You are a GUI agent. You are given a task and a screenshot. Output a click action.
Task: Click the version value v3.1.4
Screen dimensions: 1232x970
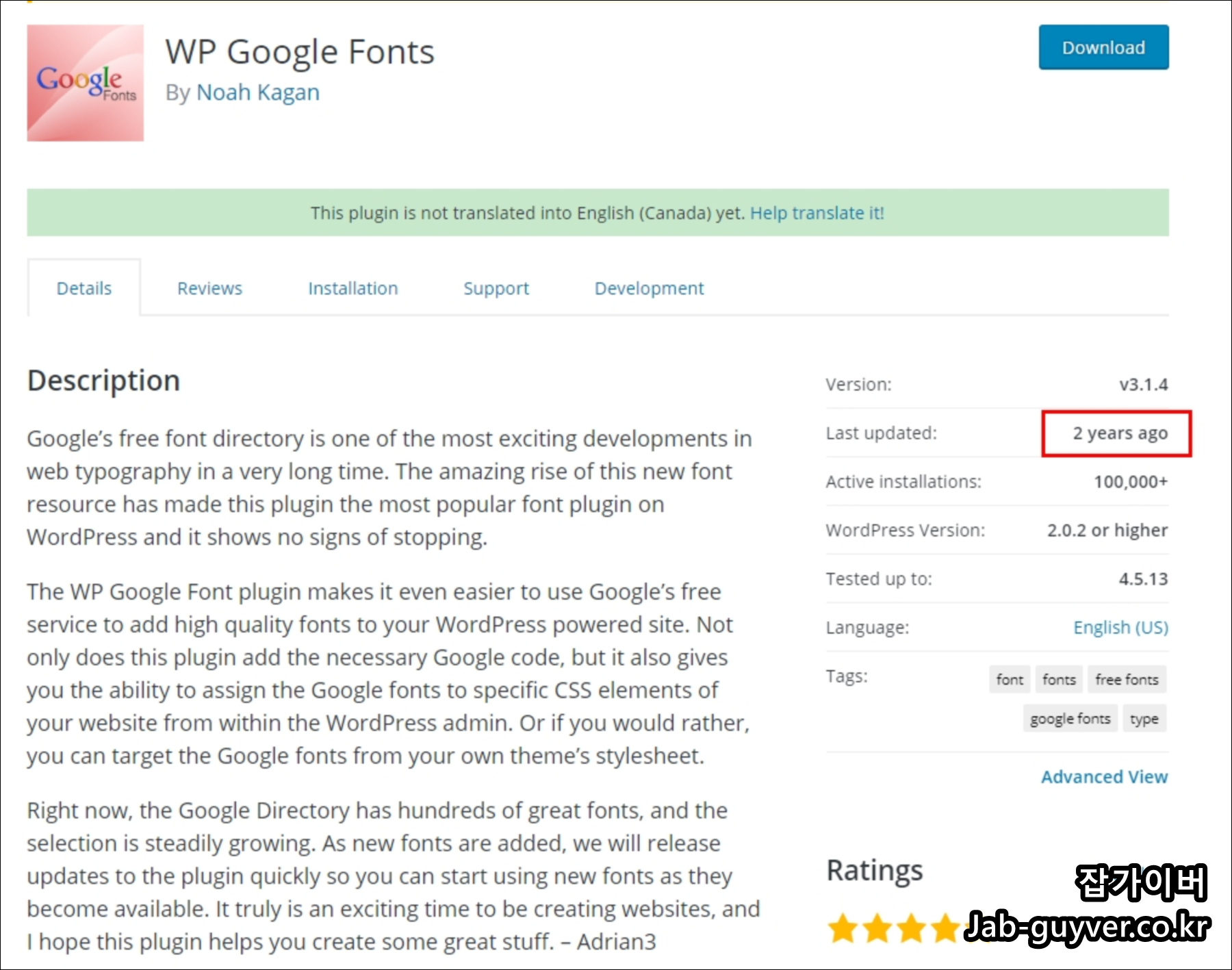click(1144, 384)
